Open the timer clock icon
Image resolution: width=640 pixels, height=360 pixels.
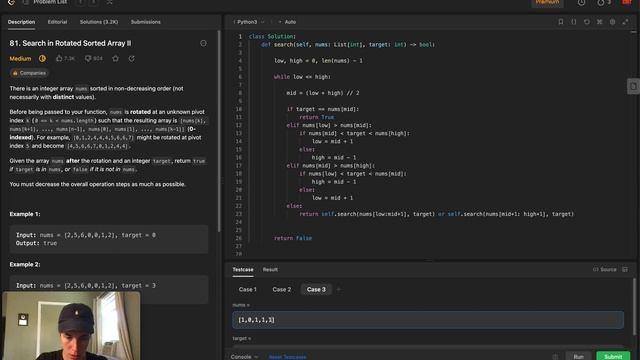click(581, 3)
